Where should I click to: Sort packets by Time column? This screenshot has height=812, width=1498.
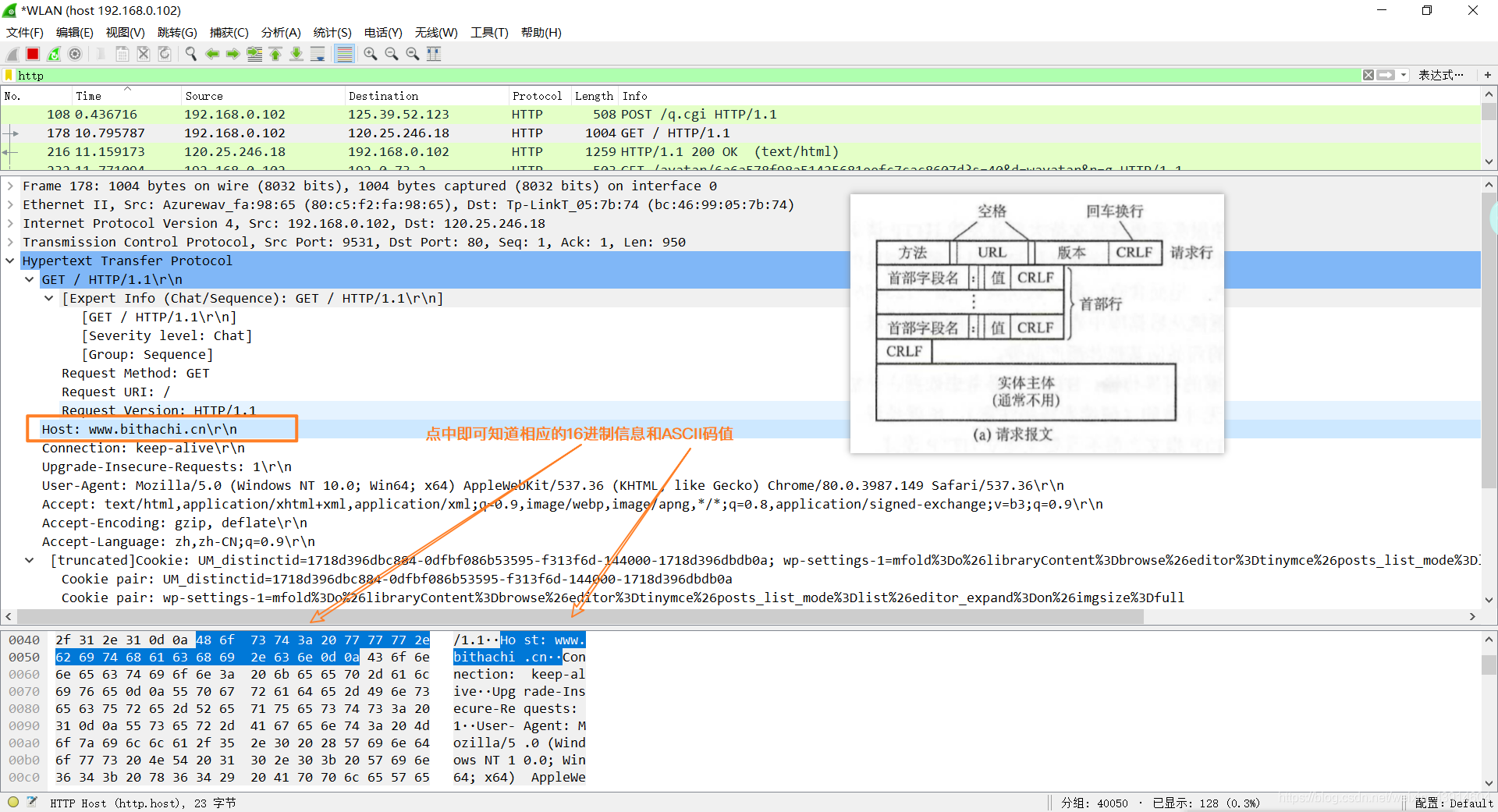[x=126, y=96]
